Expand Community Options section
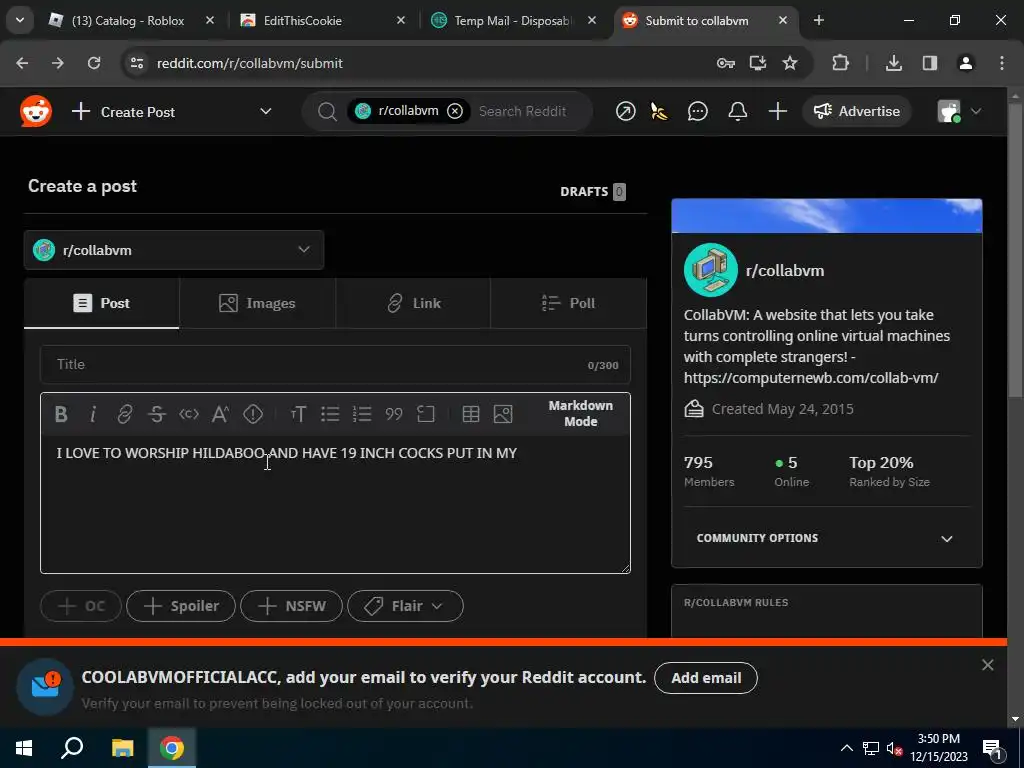1024x768 pixels. (826, 538)
